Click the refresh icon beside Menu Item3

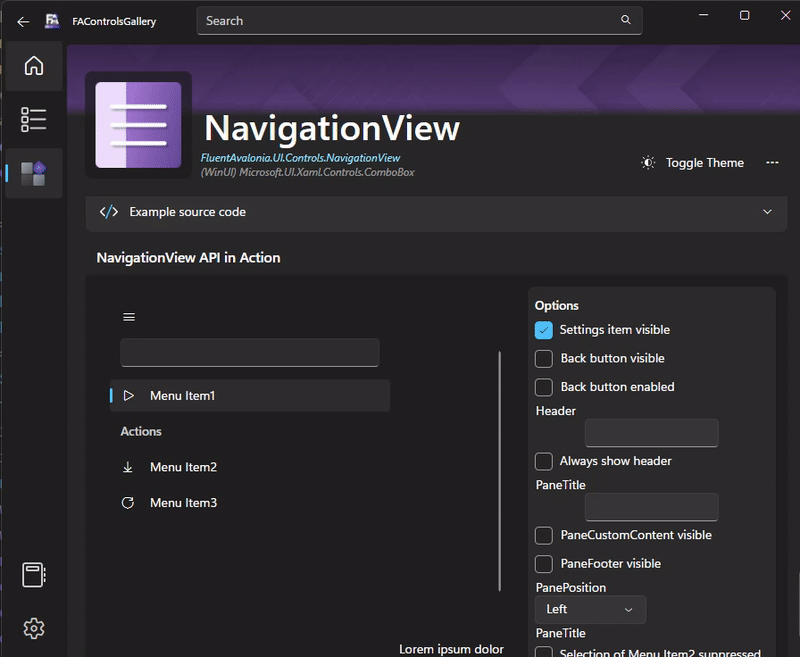127,503
